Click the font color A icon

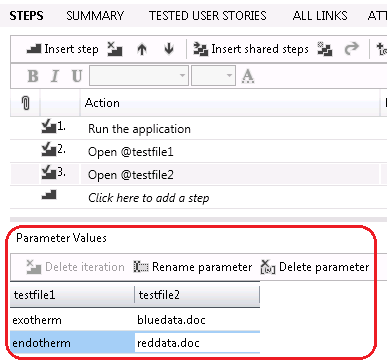coord(248,76)
